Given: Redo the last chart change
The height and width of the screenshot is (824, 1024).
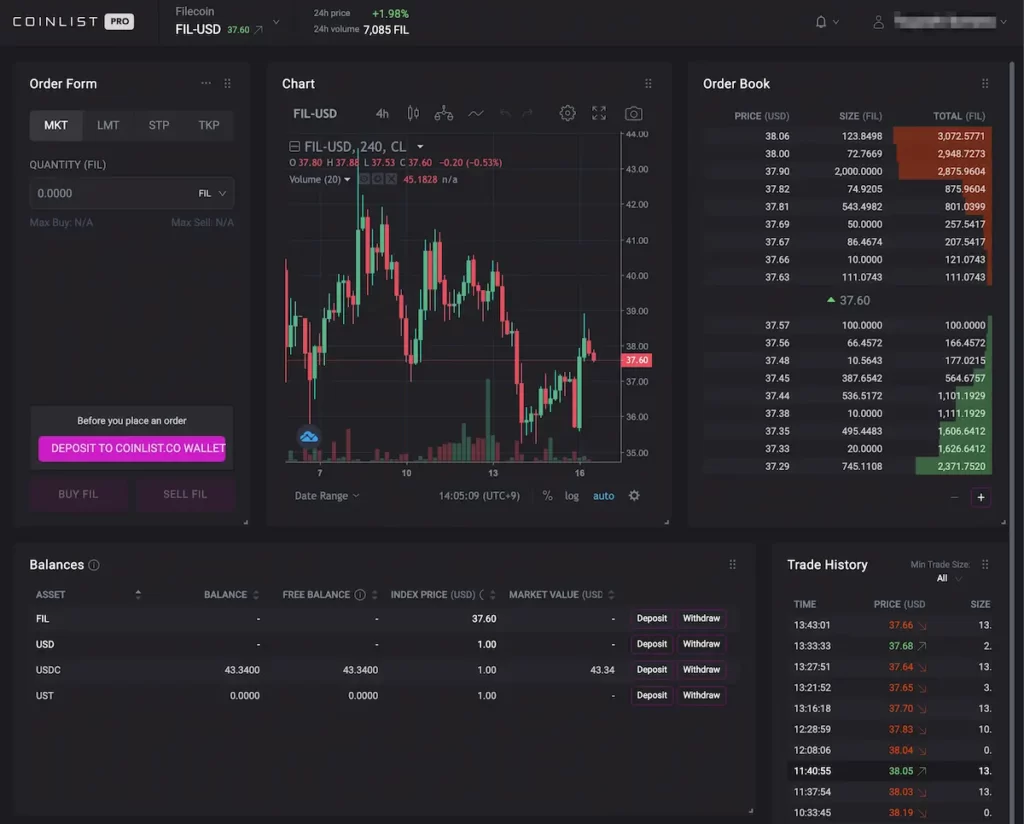Looking at the screenshot, I should coord(528,114).
